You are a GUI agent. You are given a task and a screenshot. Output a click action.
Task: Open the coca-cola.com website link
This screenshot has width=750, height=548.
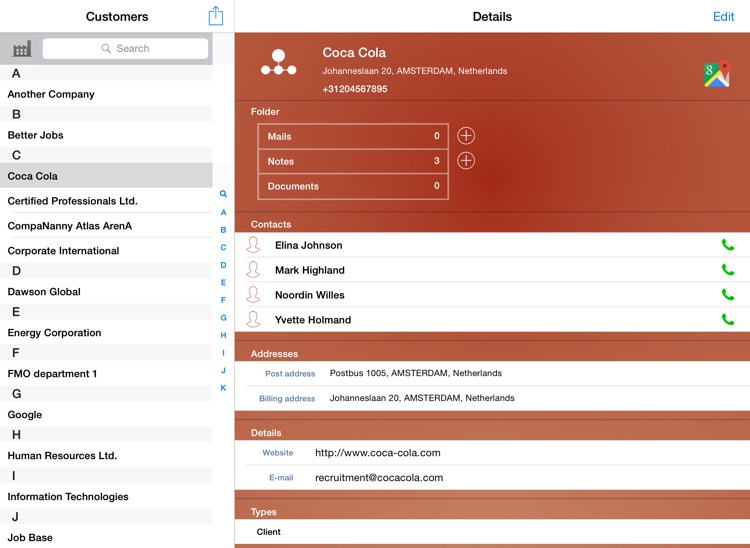[377, 453]
